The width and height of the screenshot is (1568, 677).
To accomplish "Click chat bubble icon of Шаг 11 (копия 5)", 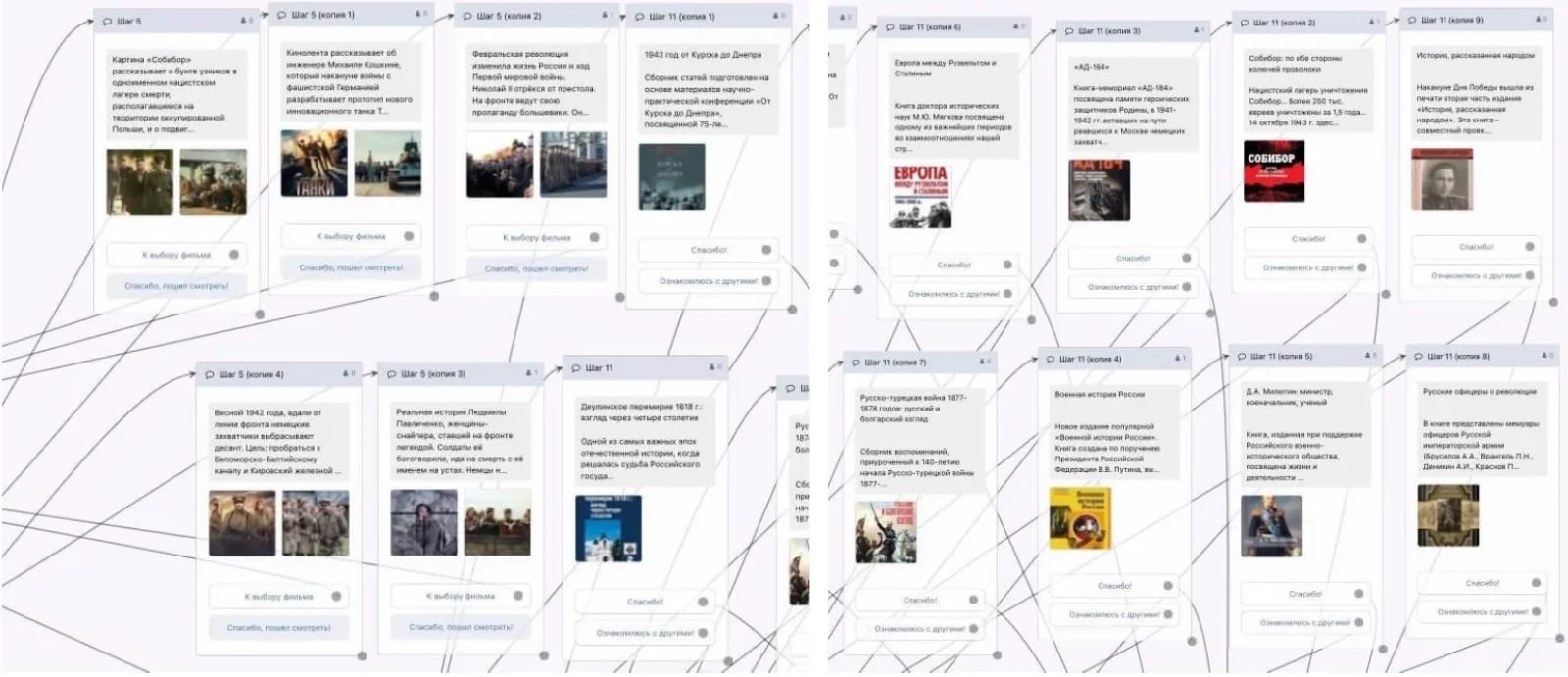I will point(1243,356).
